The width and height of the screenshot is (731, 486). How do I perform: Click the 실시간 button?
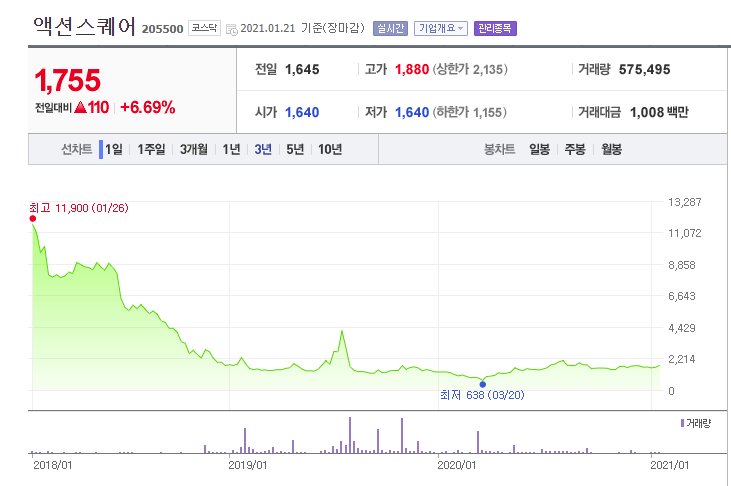[x=390, y=28]
